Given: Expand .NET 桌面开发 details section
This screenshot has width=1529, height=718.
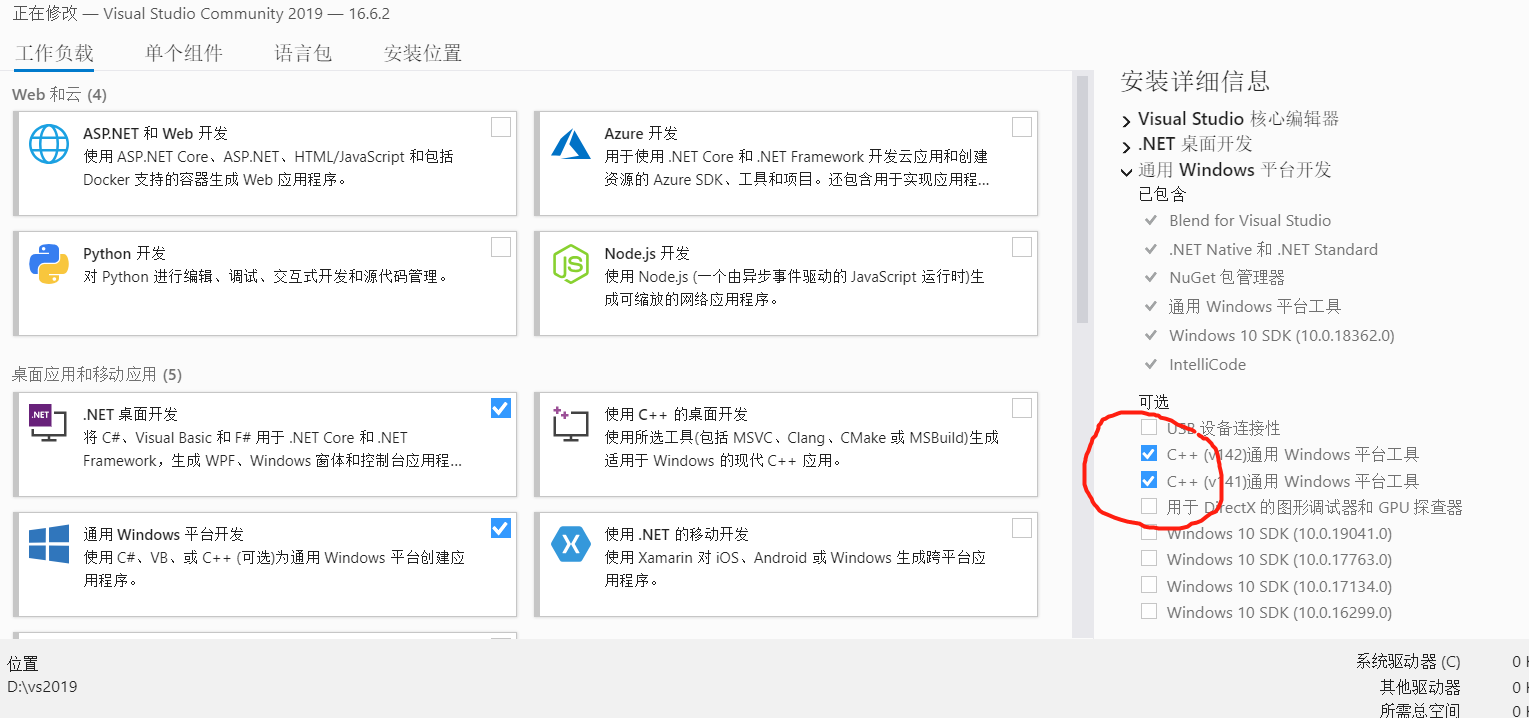Looking at the screenshot, I should tap(1127, 145).
